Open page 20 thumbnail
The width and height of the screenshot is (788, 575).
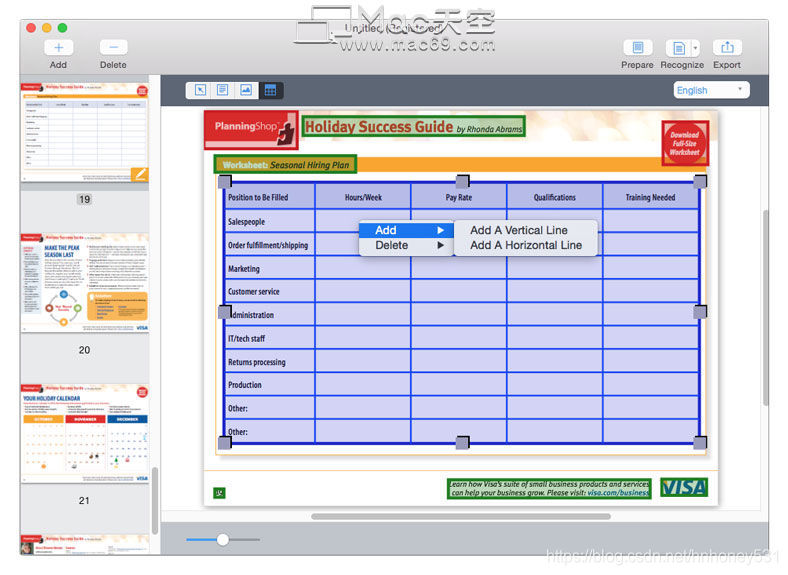[84, 283]
